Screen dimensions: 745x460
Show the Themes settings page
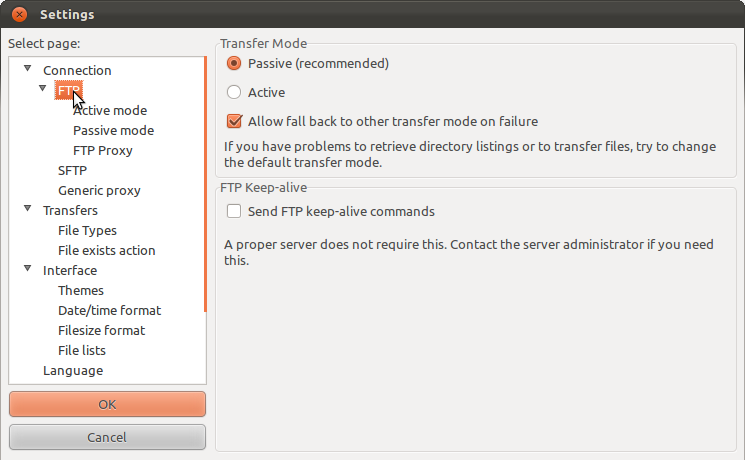[81, 290]
